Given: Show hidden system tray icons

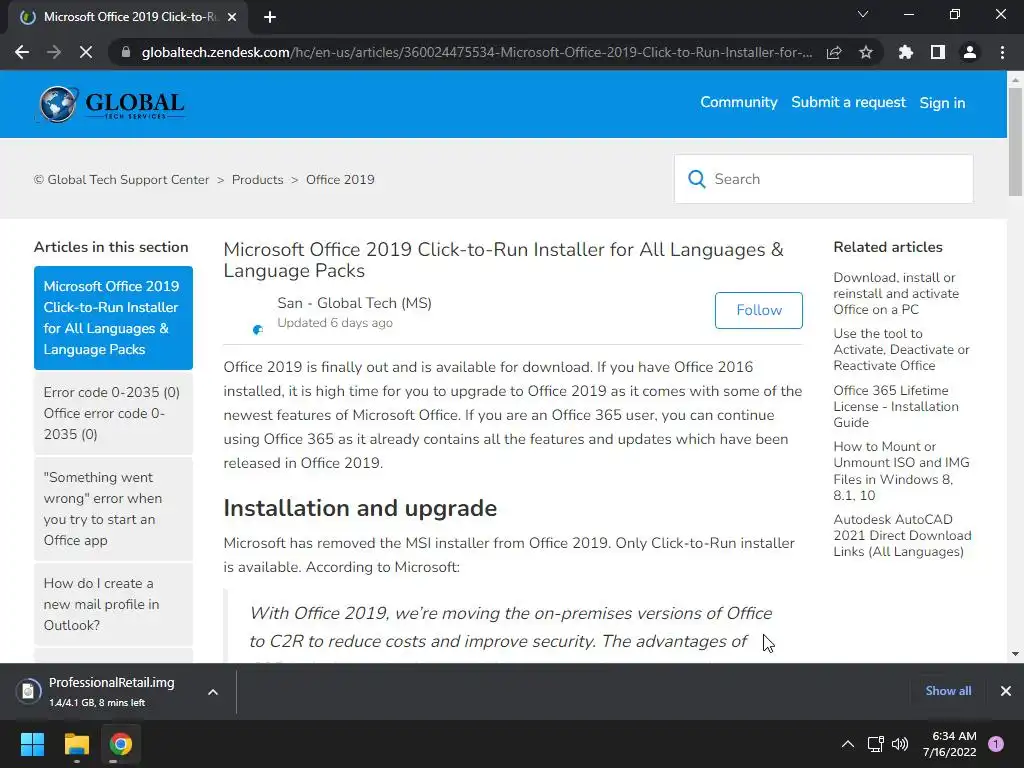Looking at the screenshot, I should [x=848, y=744].
